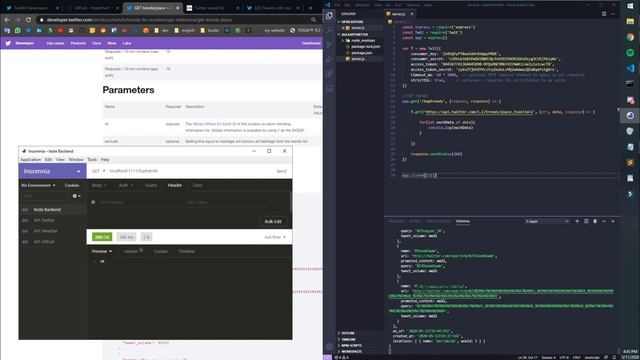This screenshot has width=640, height=360.
Task: Open the VS Code Extensions activity icon
Action: [329, 74]
